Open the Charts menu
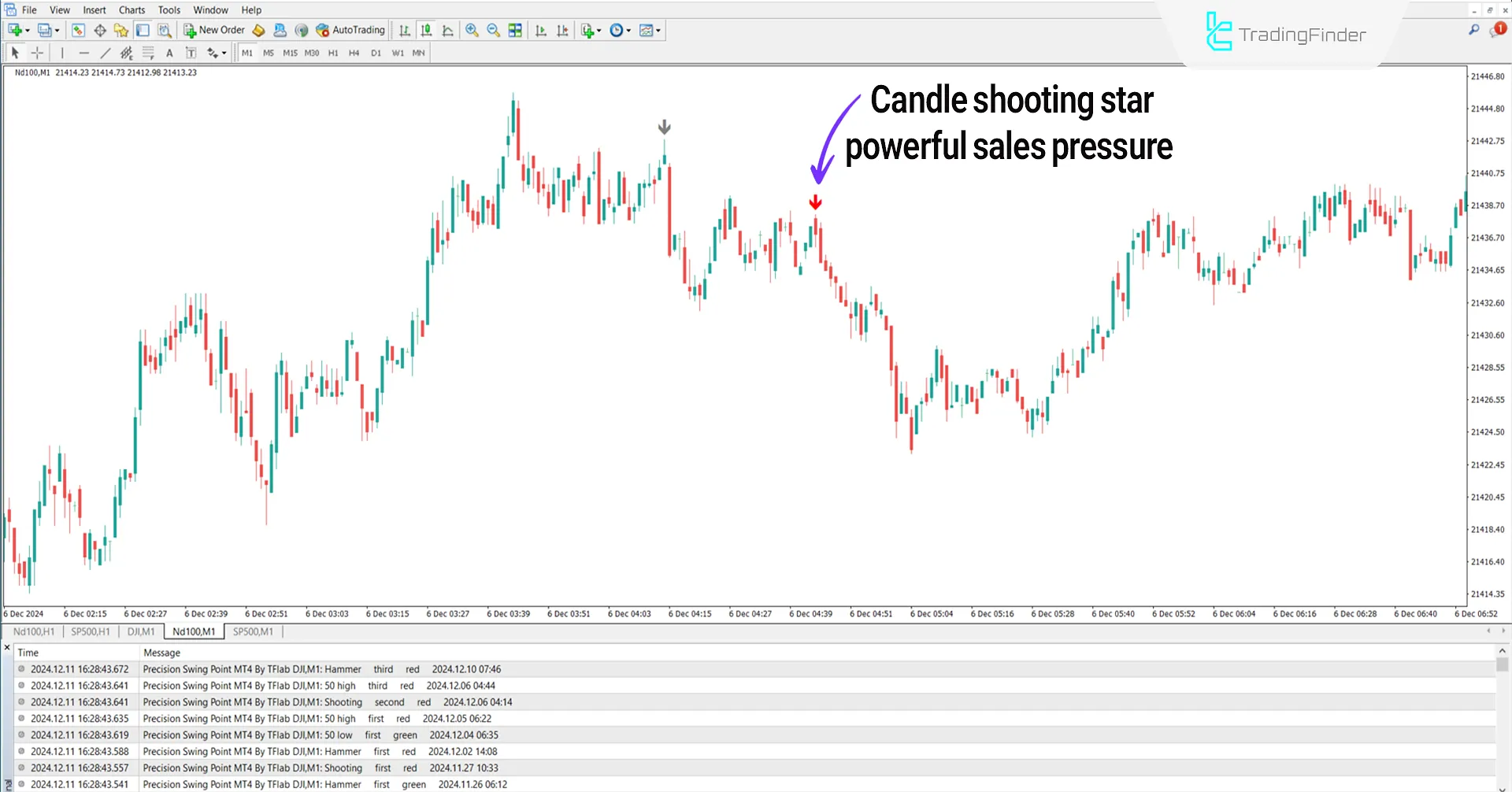The image size is (1512, 792). pyautogui.click(x=132, y=9)
